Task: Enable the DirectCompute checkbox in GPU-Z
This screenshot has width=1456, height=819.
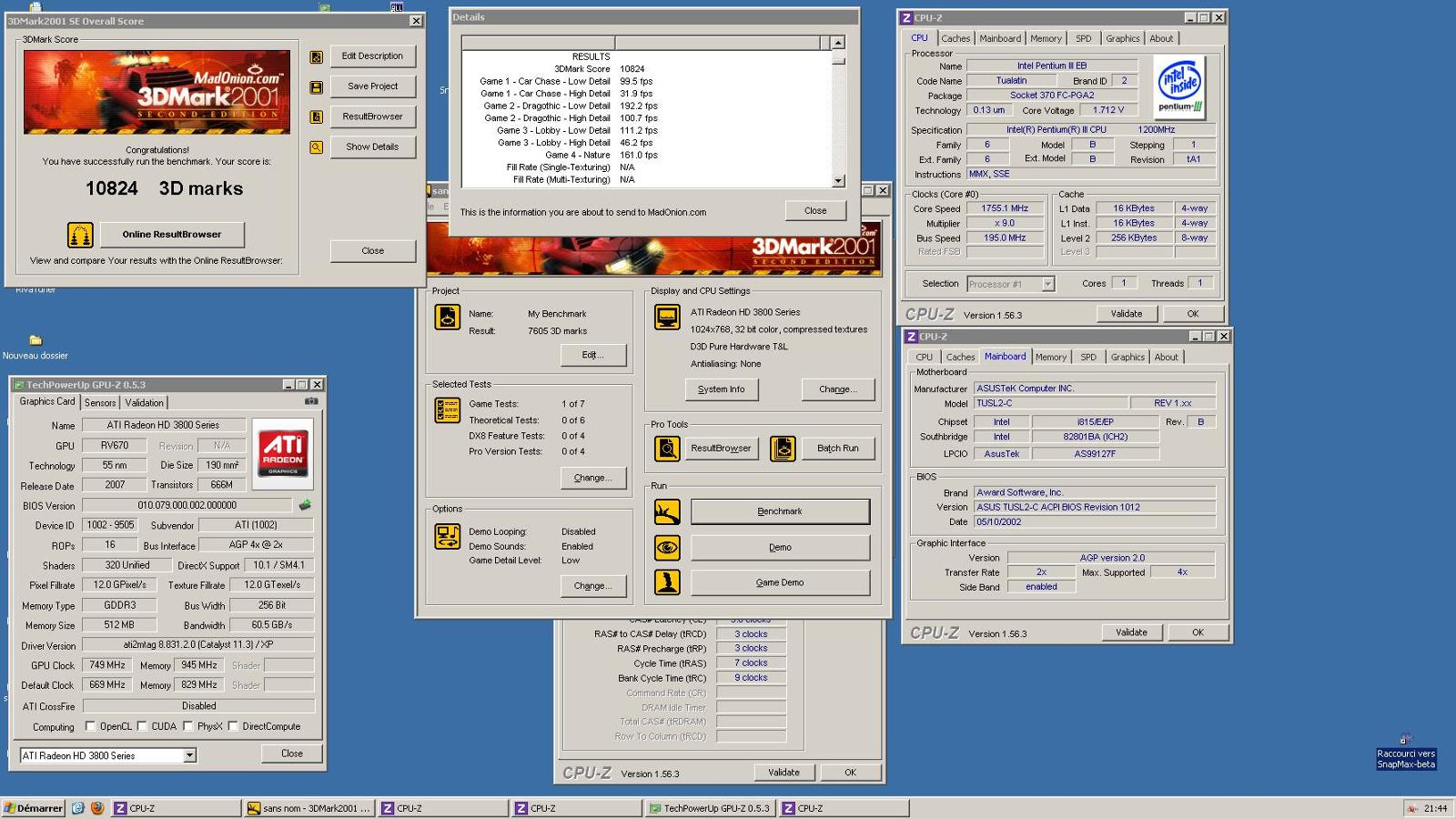Action: [x=233, y=726]
